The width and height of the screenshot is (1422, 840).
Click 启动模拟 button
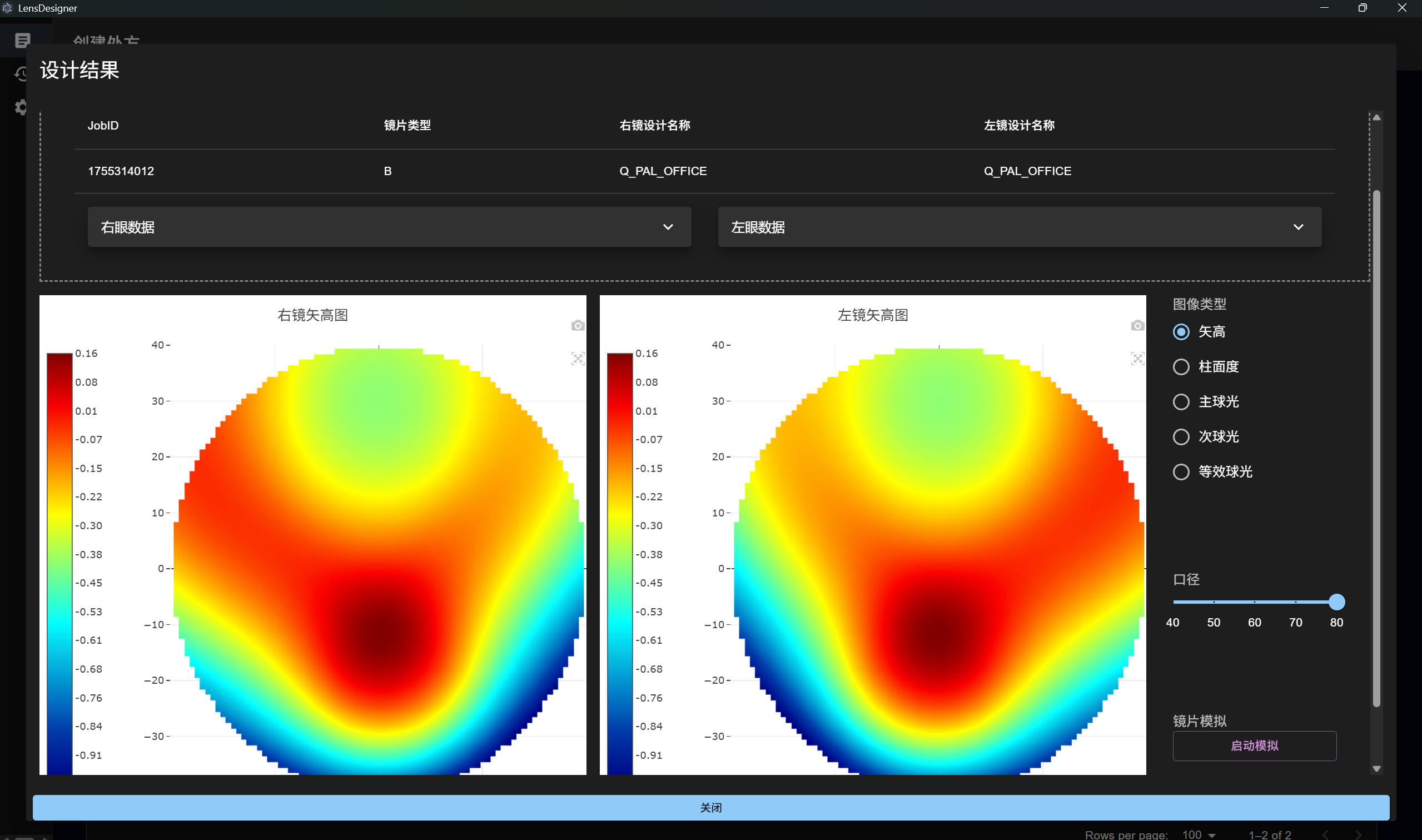click(x=1255, y=746)
